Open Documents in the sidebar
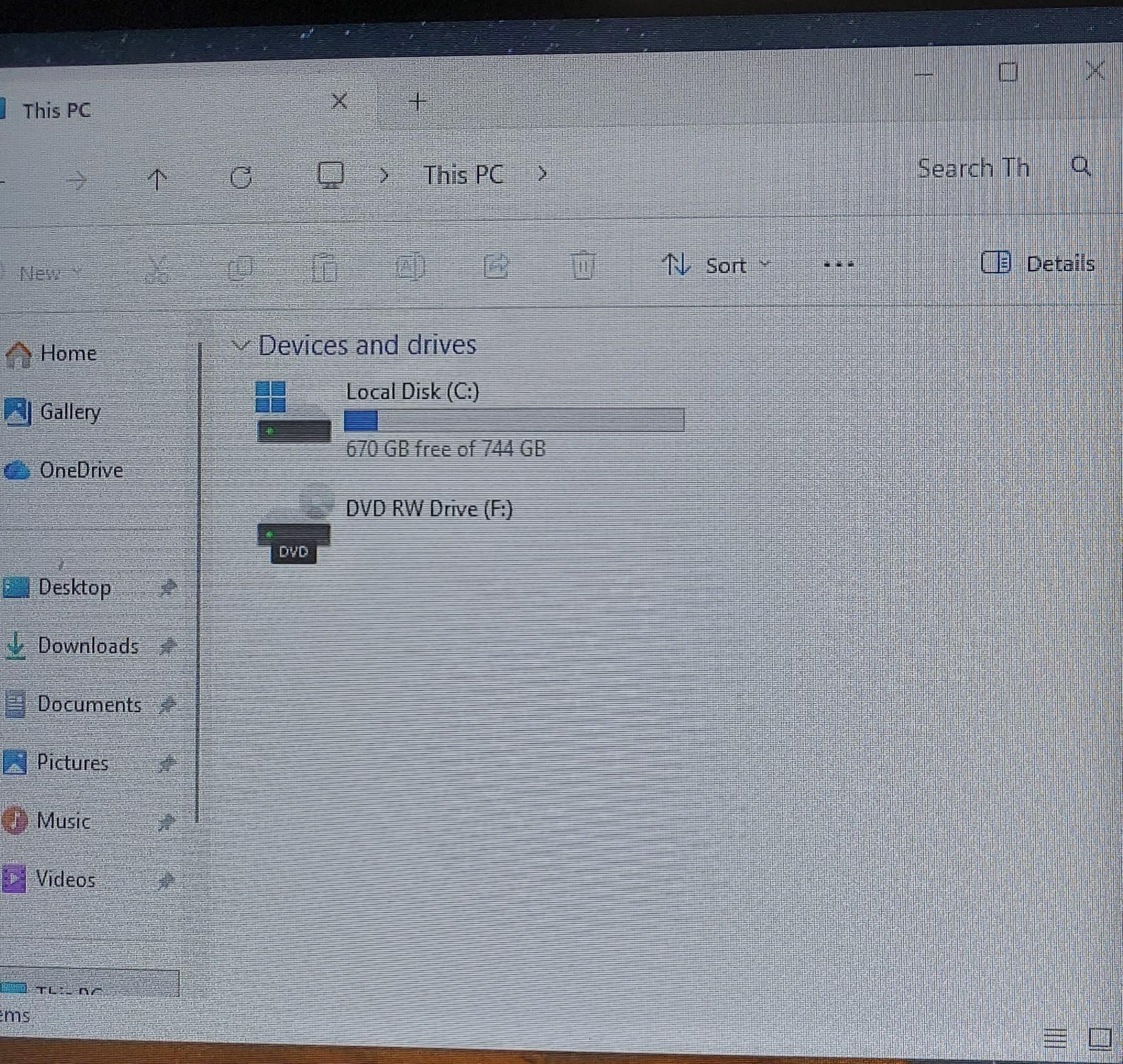The width and height of the screenshot is (1123, 1064). 72,704
